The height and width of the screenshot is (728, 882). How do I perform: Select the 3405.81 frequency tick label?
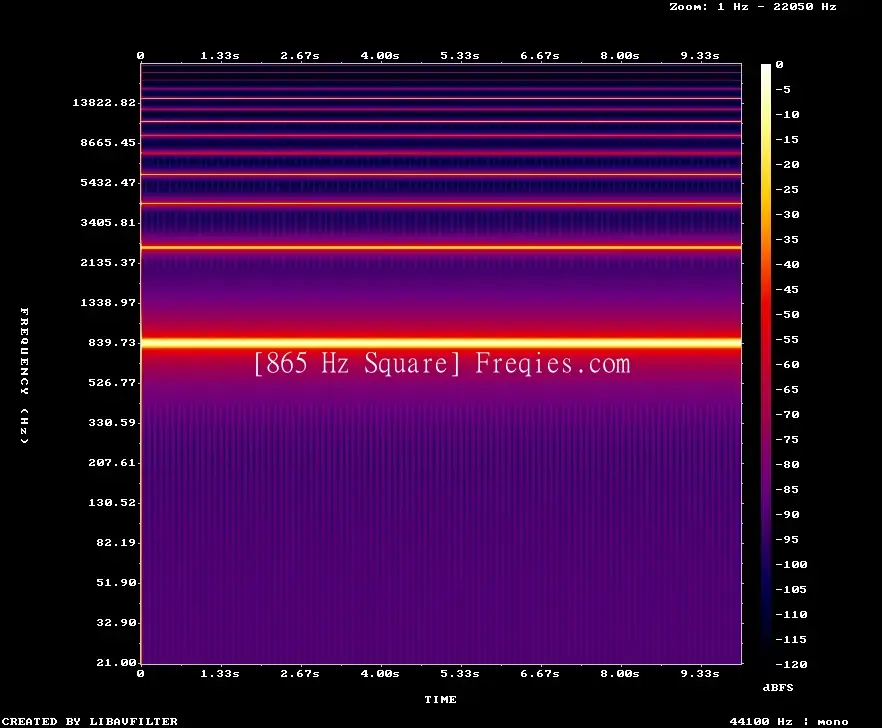click(x=108, y=222)
